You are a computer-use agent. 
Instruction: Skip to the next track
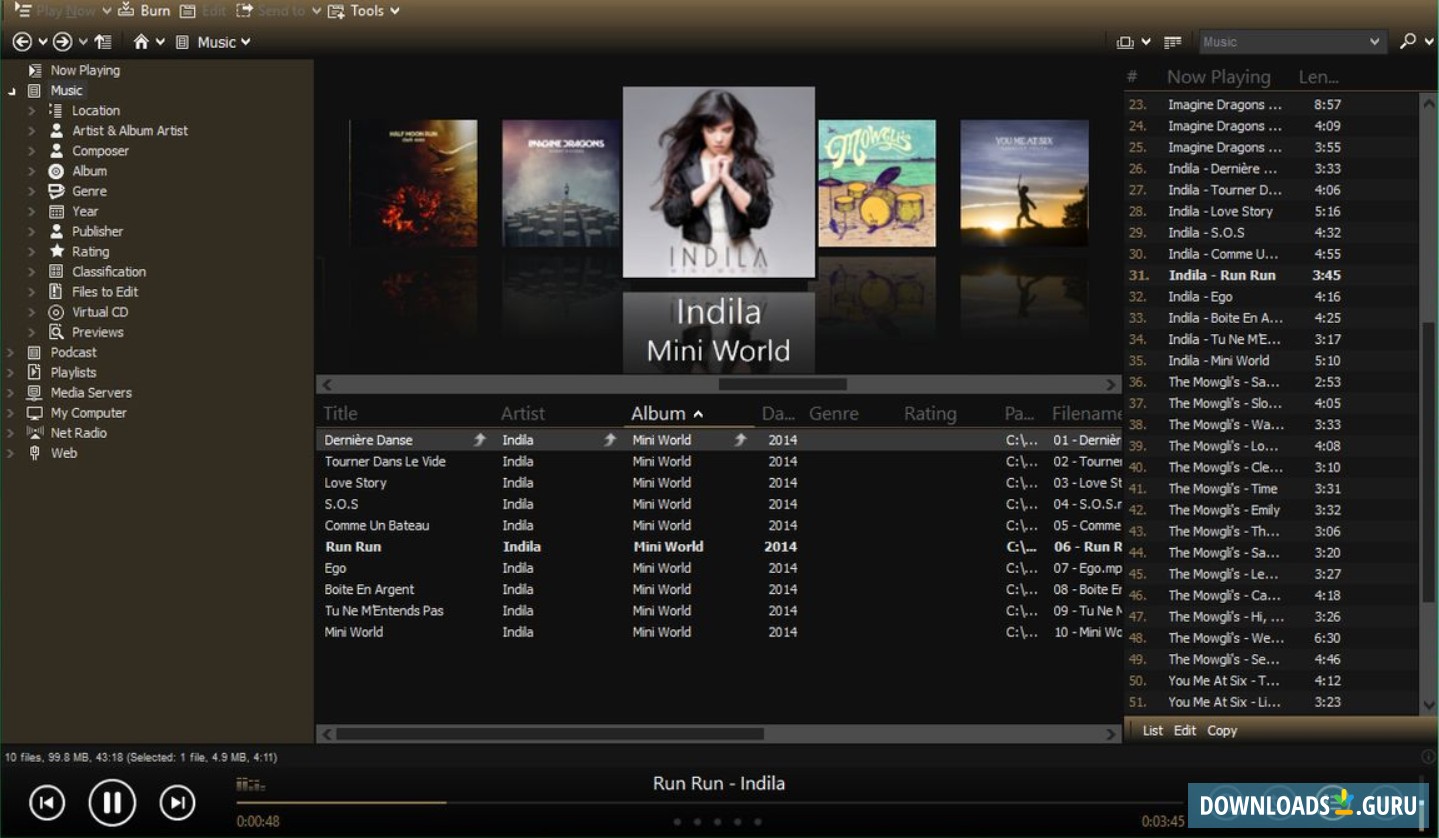177,802
